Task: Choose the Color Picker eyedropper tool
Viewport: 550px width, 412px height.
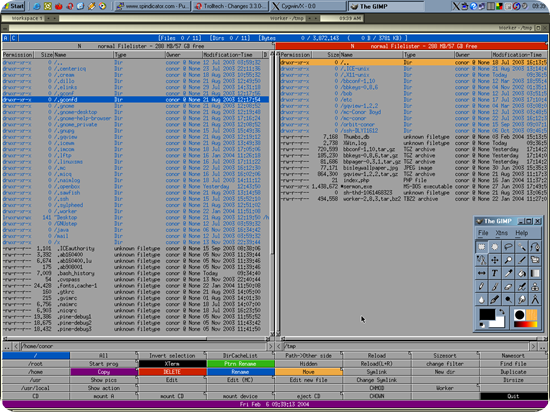Action: tap(508, 273)
